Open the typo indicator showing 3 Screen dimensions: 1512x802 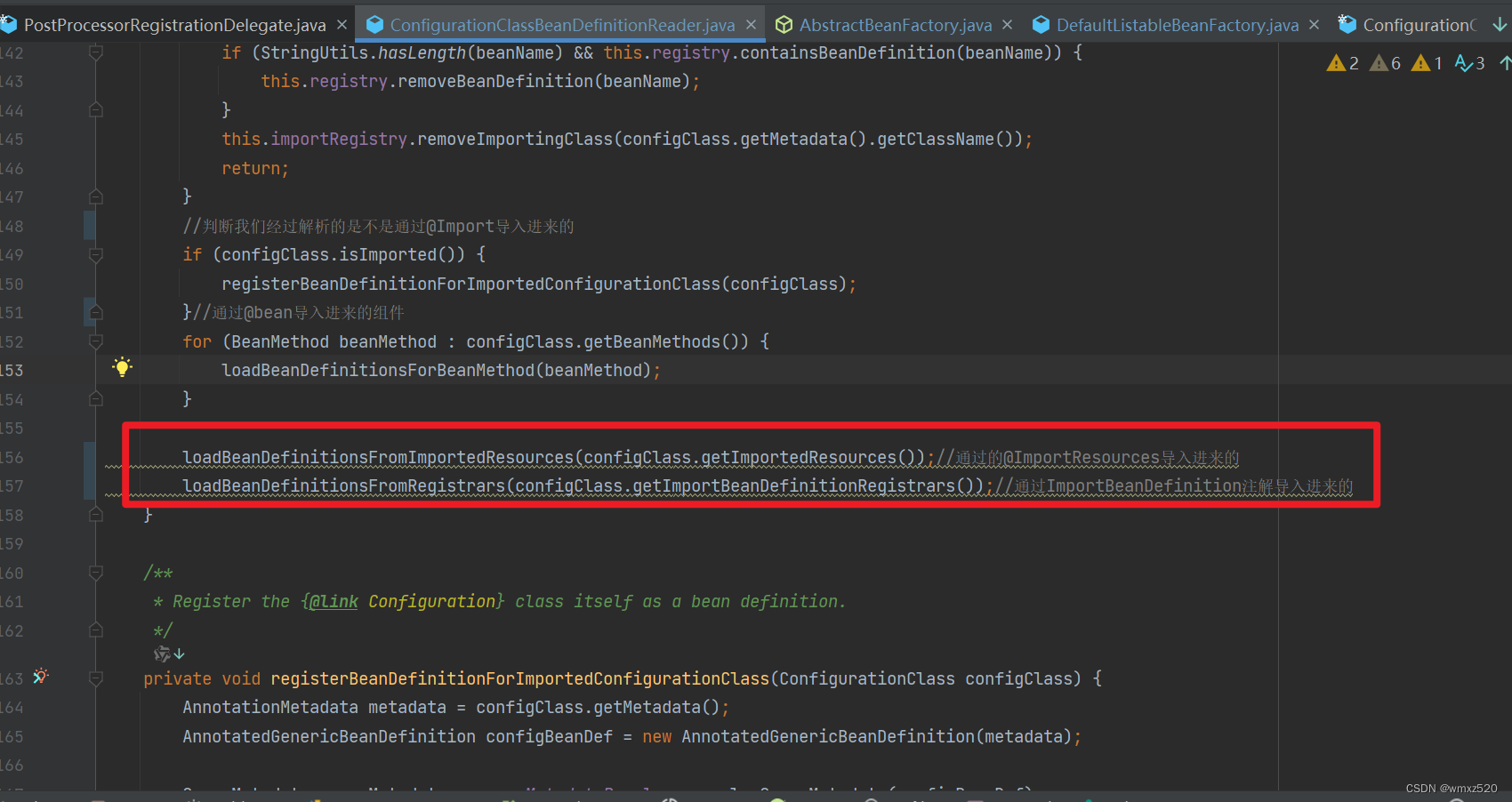(x=1469, y=63)
